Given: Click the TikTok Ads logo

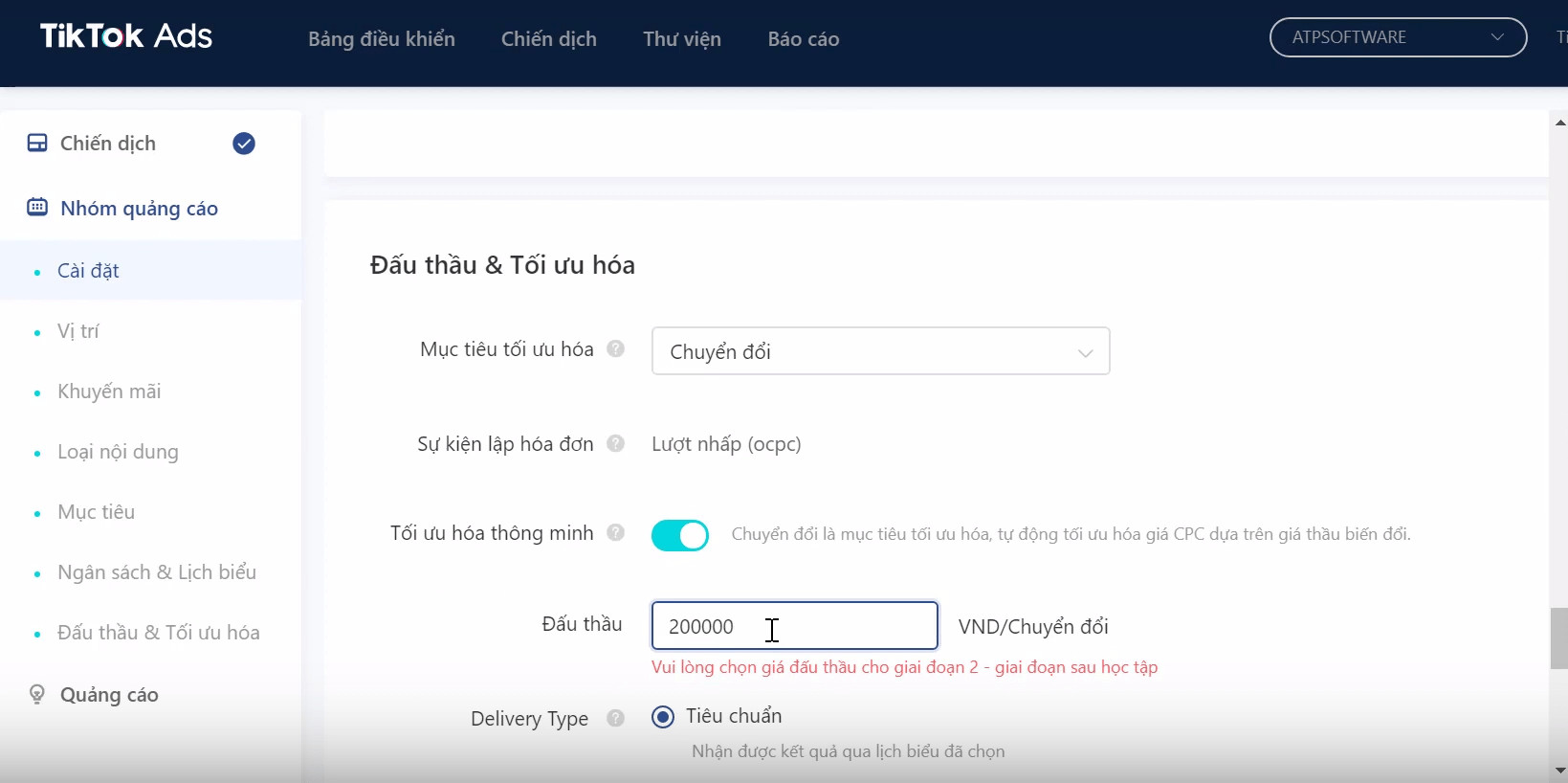Looking at the screenshot, I should (126, 36).
